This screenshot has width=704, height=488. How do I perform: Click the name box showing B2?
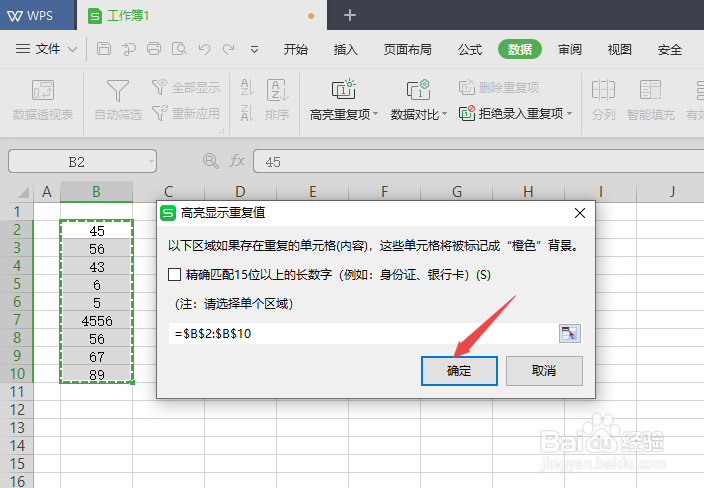pyautogui.click(x=76, y=162)
